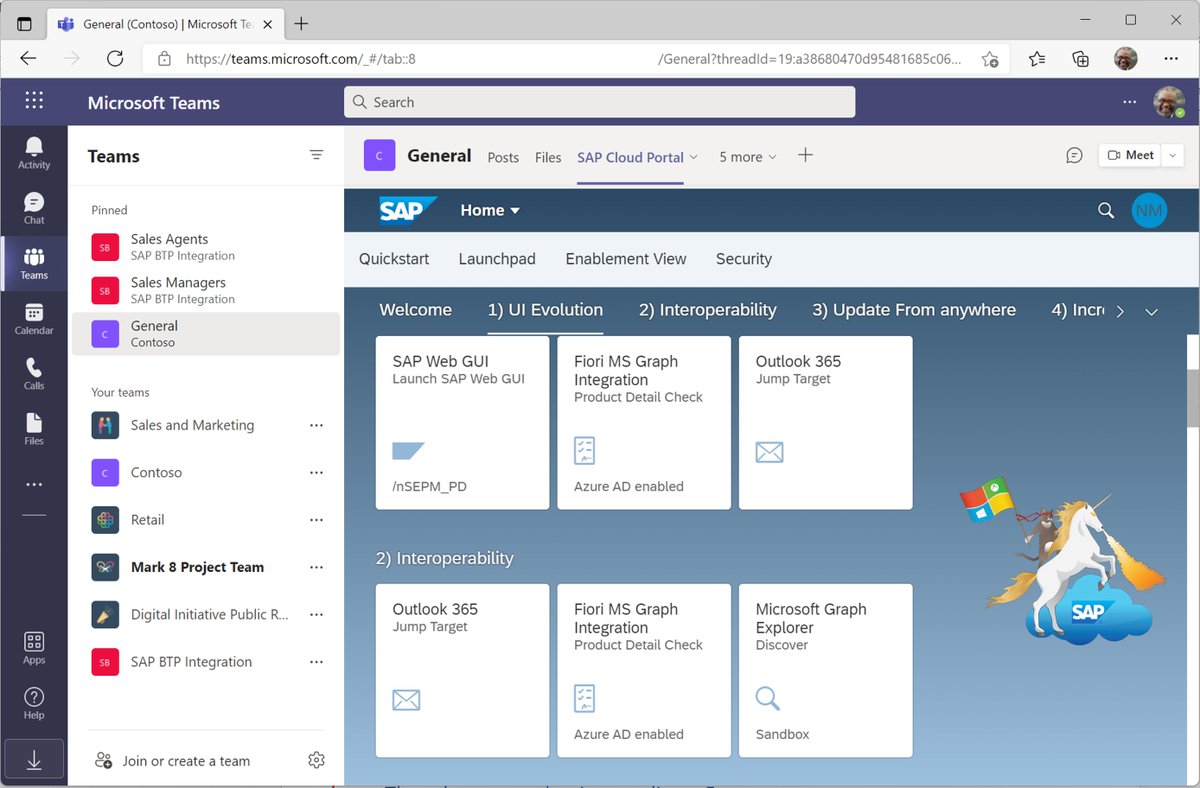The width and height of the screenshot is (1200, 788).
Task: Click the Teams search box
Action: [x=599, y=102]
